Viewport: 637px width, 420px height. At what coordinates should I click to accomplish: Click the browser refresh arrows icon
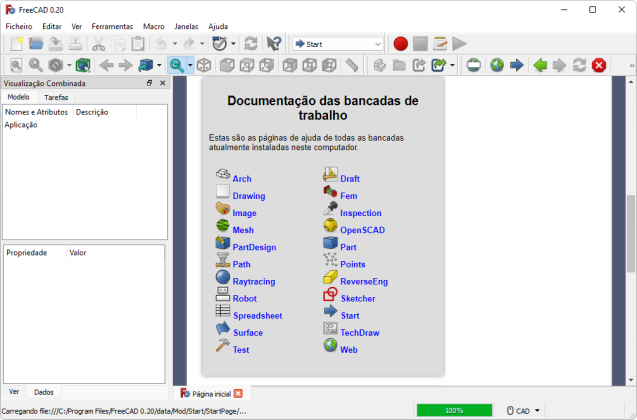[x=579, y=65]
